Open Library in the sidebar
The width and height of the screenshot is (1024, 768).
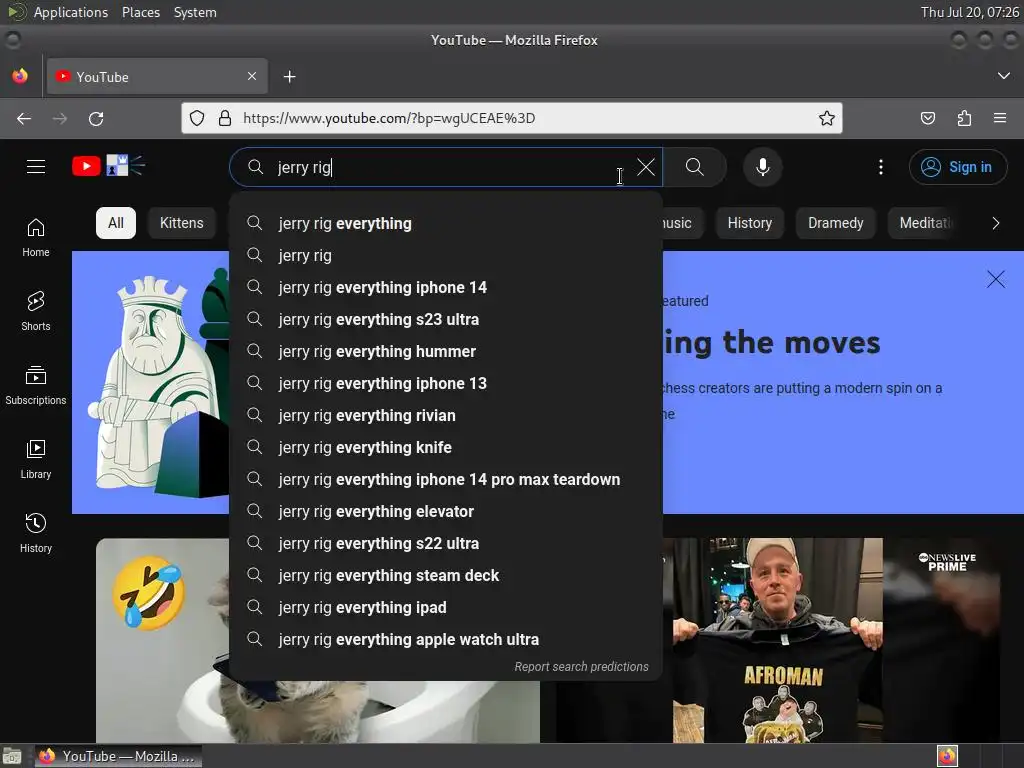[36, 460]
